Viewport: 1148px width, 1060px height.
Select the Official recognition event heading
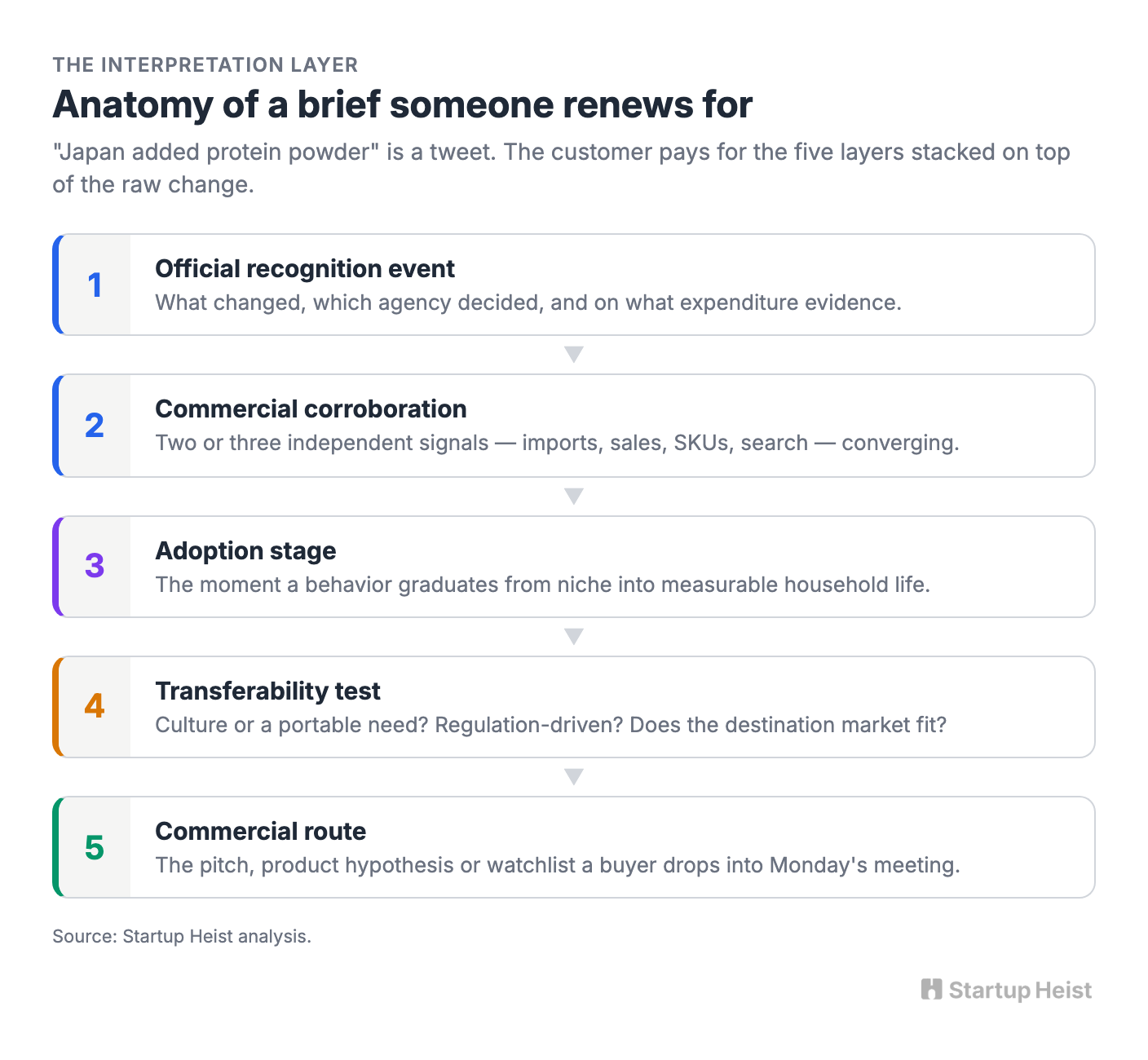(x=305, y=268)
